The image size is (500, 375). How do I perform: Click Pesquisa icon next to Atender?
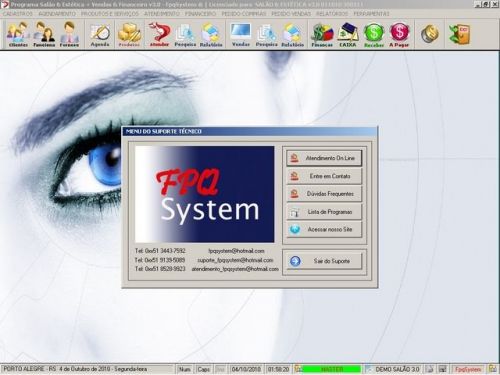(x=185, y=34)
